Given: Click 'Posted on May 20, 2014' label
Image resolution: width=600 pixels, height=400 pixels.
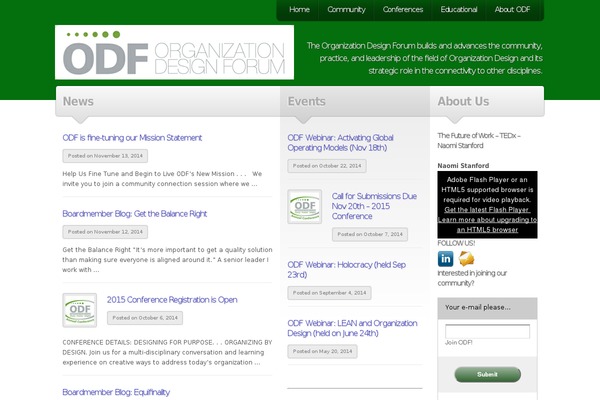Looking at the screenshot, I should 322,351.
